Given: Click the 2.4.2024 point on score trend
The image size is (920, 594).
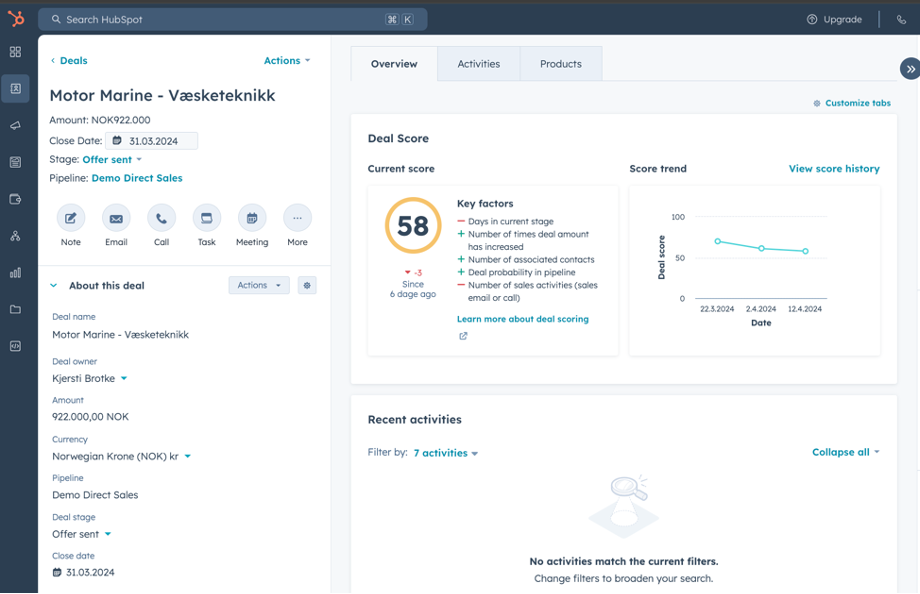Looking at the screenshot, I should (x=762, y=248).
